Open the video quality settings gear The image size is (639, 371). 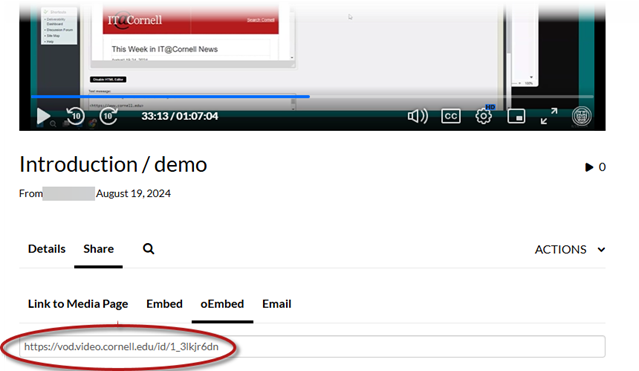tap(484, 116)
